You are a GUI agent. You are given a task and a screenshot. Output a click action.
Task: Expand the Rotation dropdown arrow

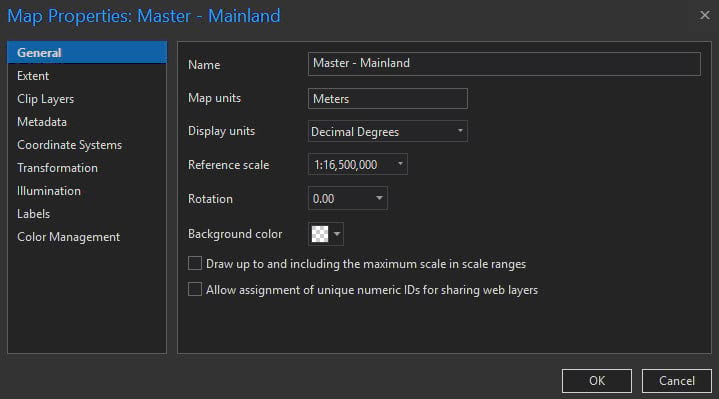379,198
